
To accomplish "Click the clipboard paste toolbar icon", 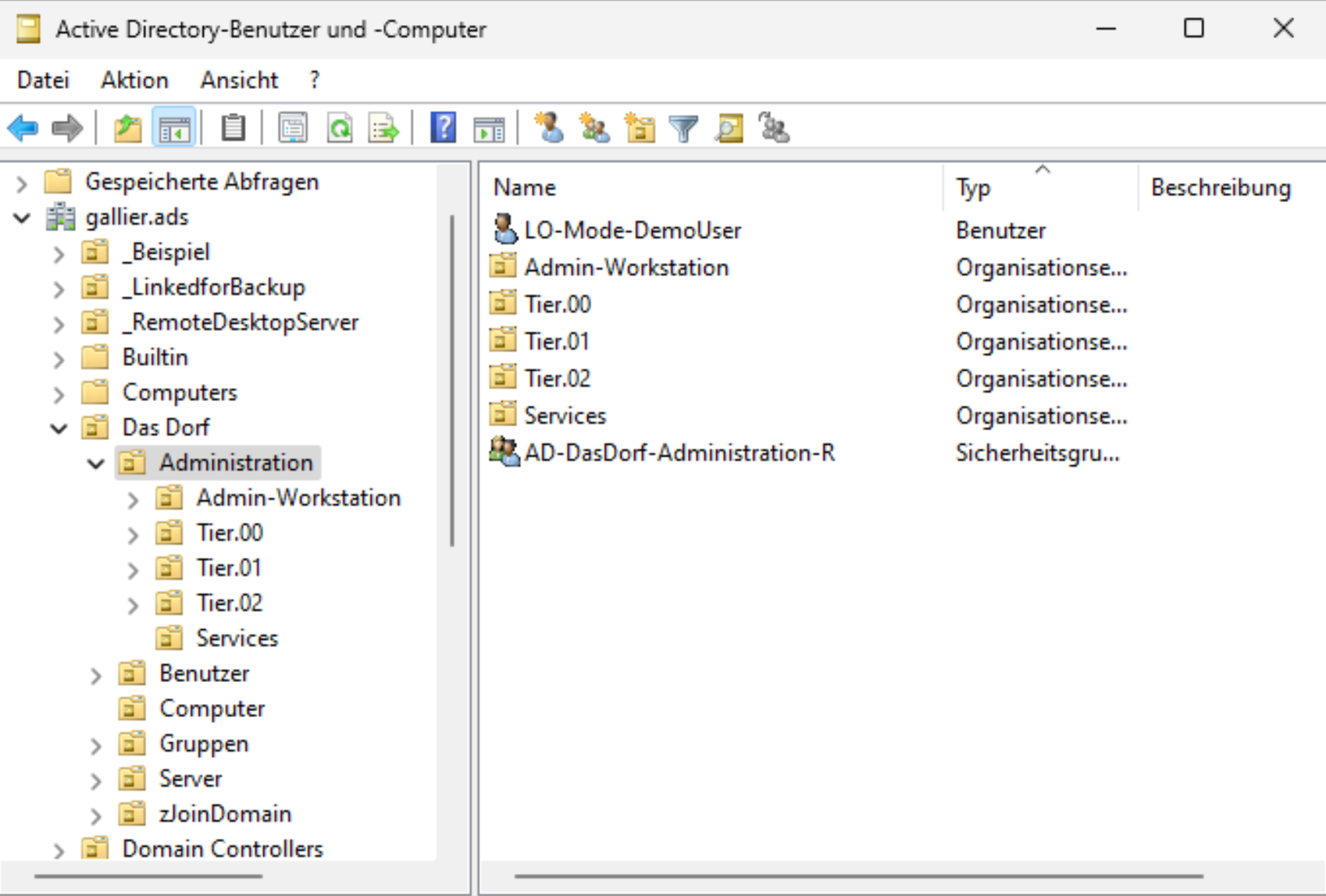I will [233, 128].
